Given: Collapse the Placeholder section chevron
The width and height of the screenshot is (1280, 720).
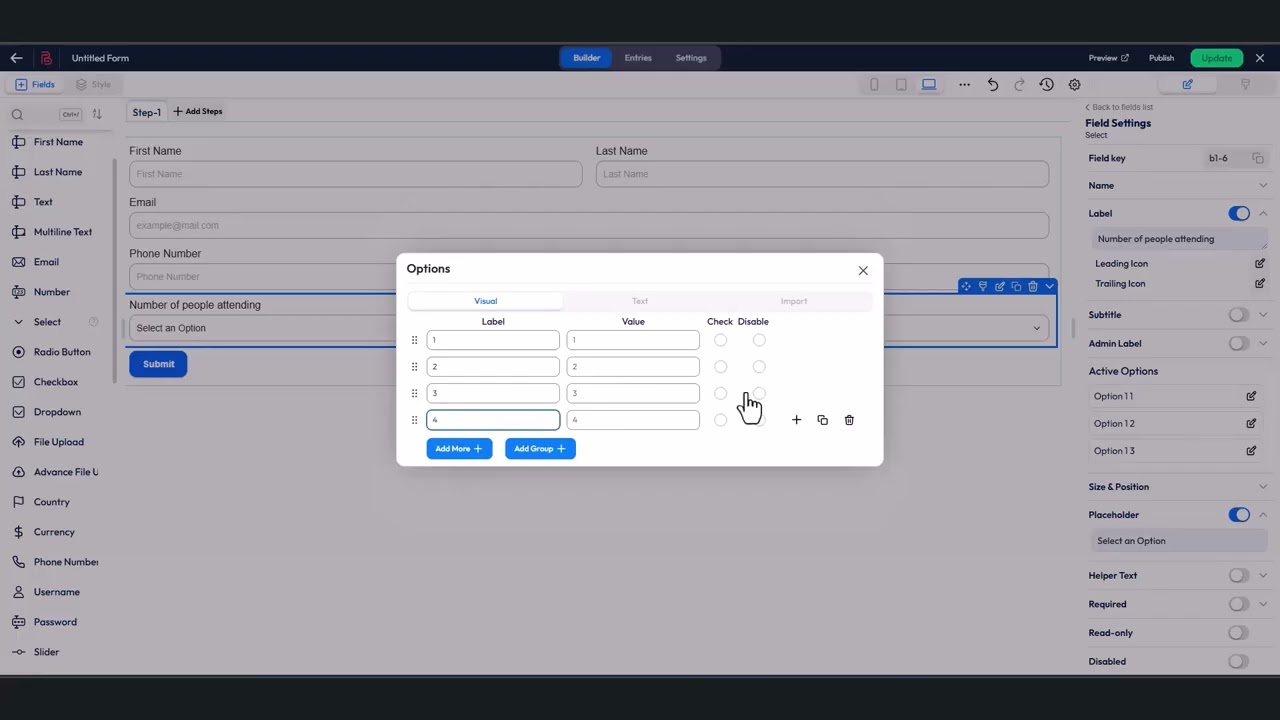Looking at the screenshot, I should point(1263,515).
